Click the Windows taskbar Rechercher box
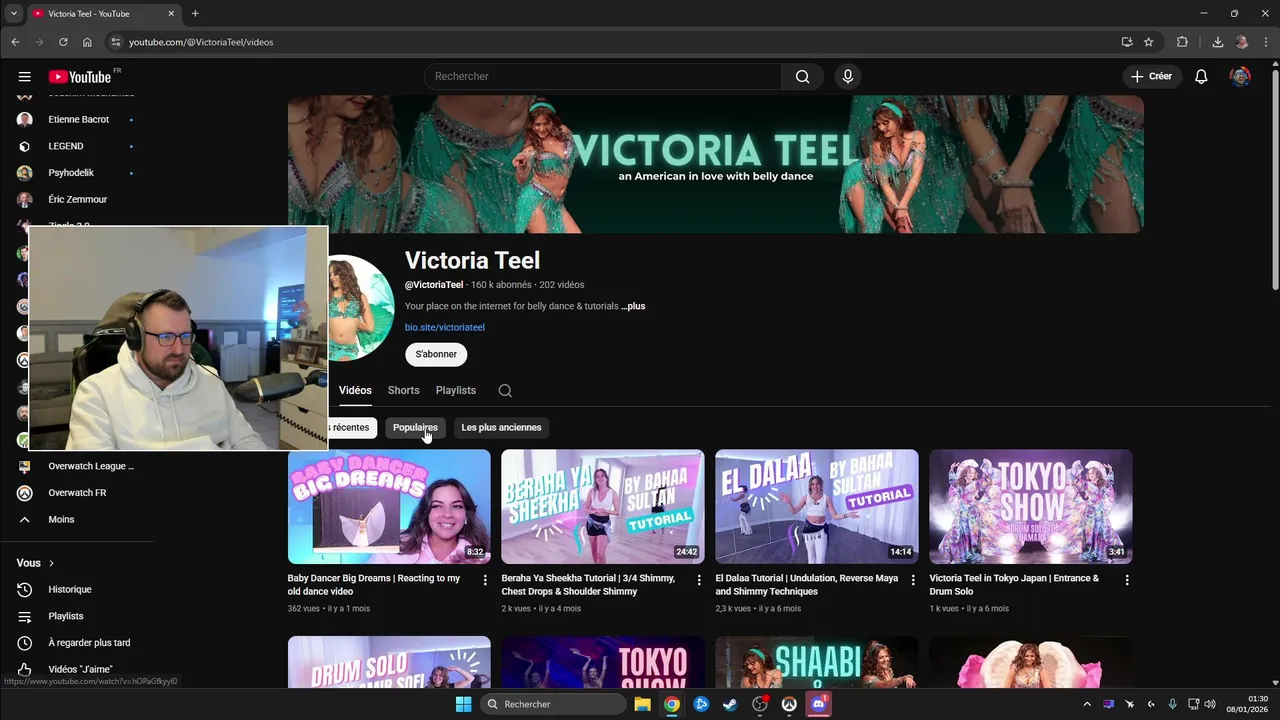The image size is (1280, 720). [553, 704]
